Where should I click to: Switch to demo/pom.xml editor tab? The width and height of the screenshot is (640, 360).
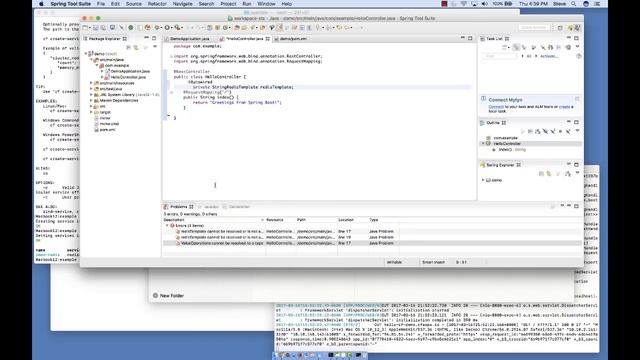293,39
